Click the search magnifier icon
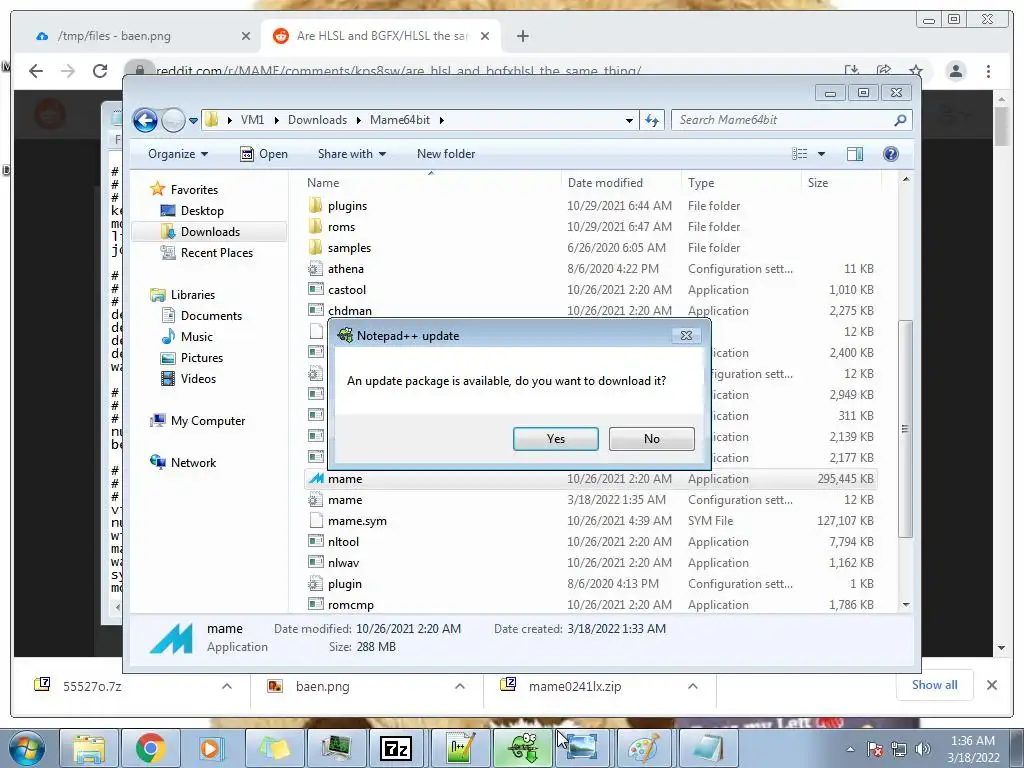The width and height of the screenshot is (1024, 768). [900, 120]
